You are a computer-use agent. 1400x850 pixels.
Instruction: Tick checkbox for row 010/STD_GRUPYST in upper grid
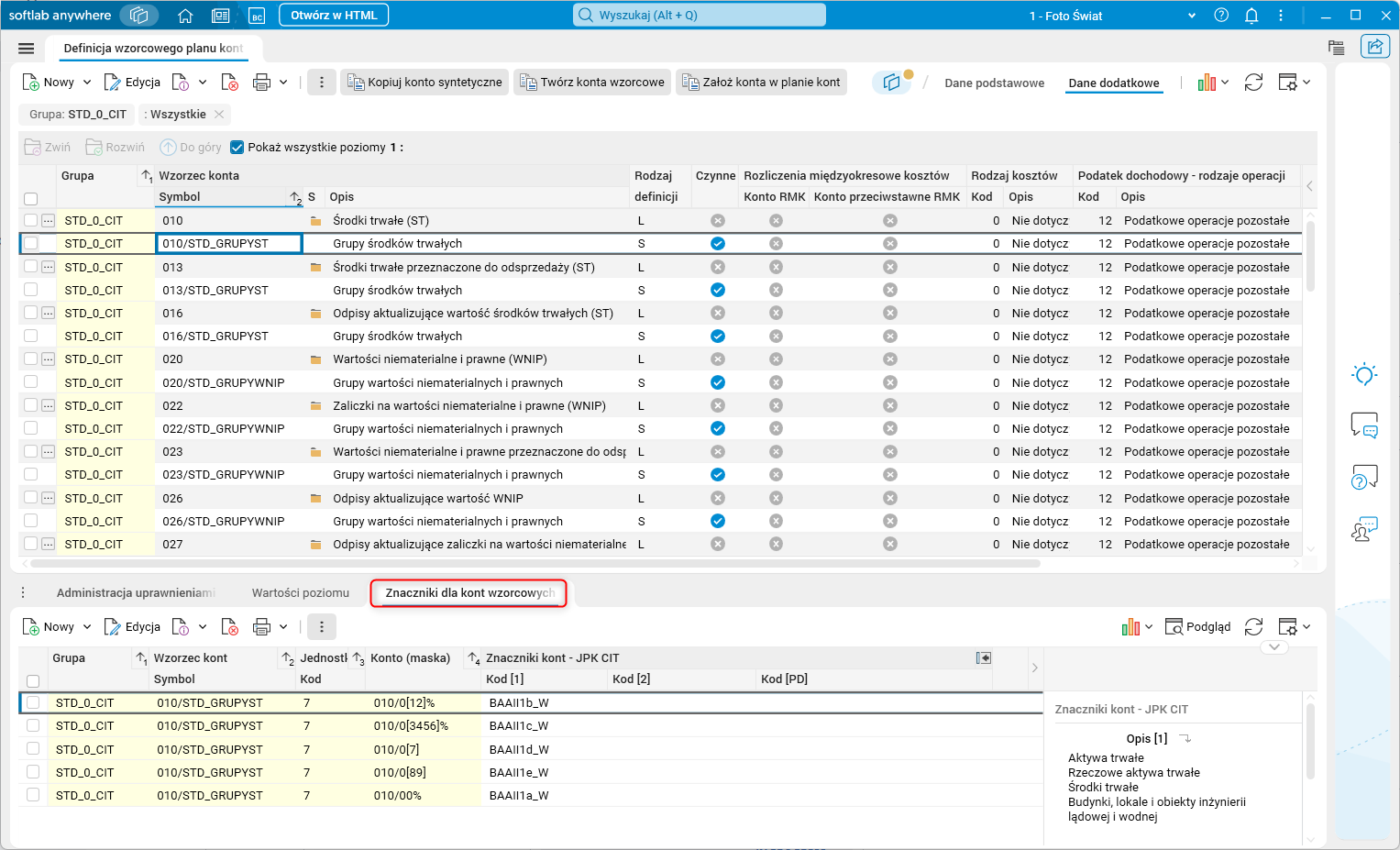click(31, 244)
